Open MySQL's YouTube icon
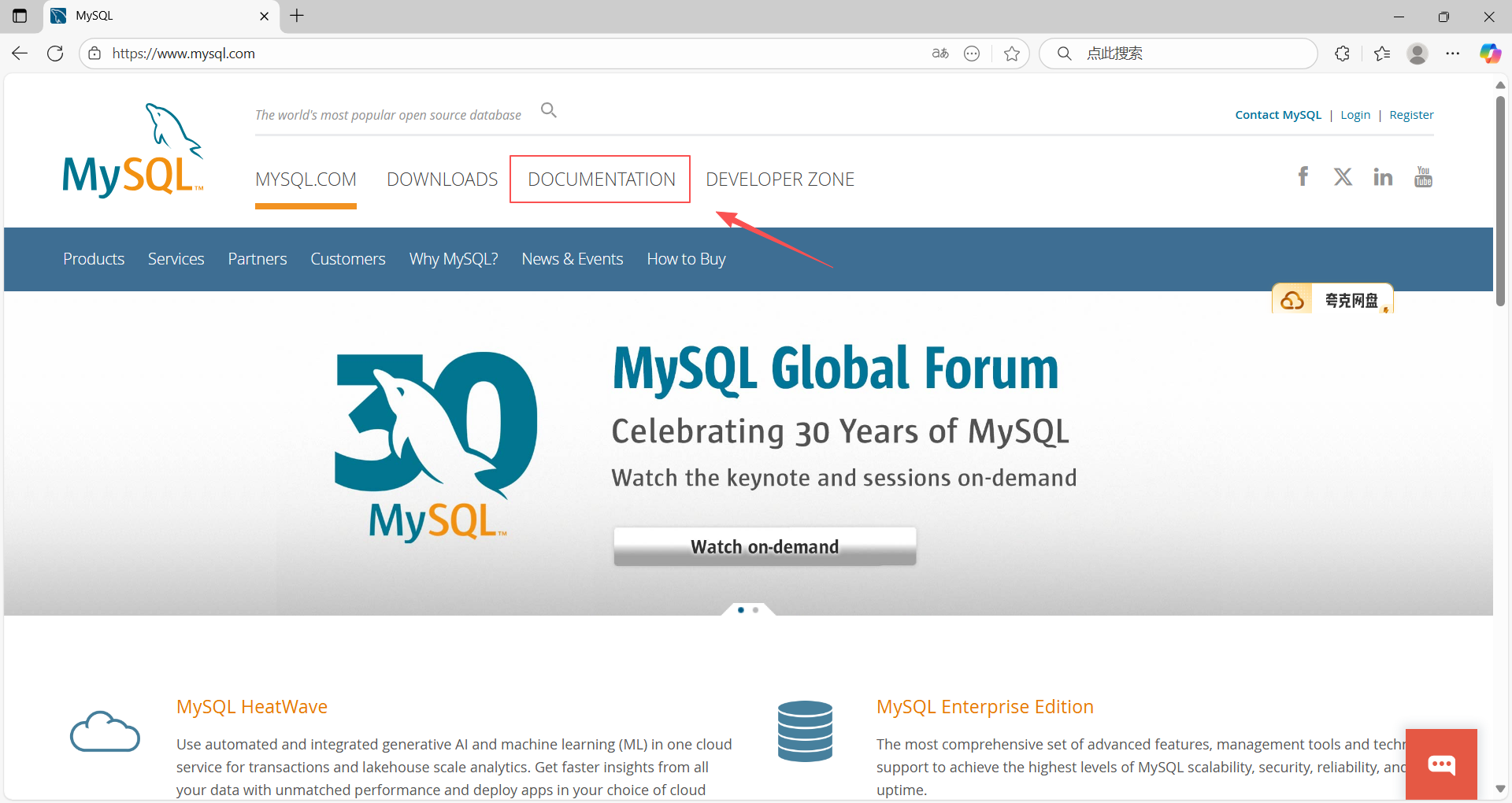This screenshot has height=803, width=1512. 1423,176
